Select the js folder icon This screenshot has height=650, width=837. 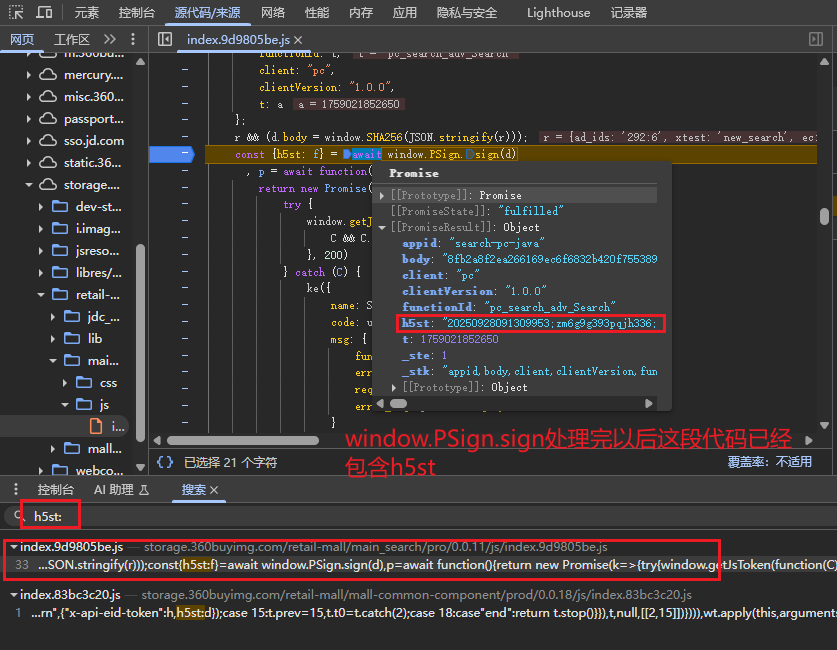point(84,404)
